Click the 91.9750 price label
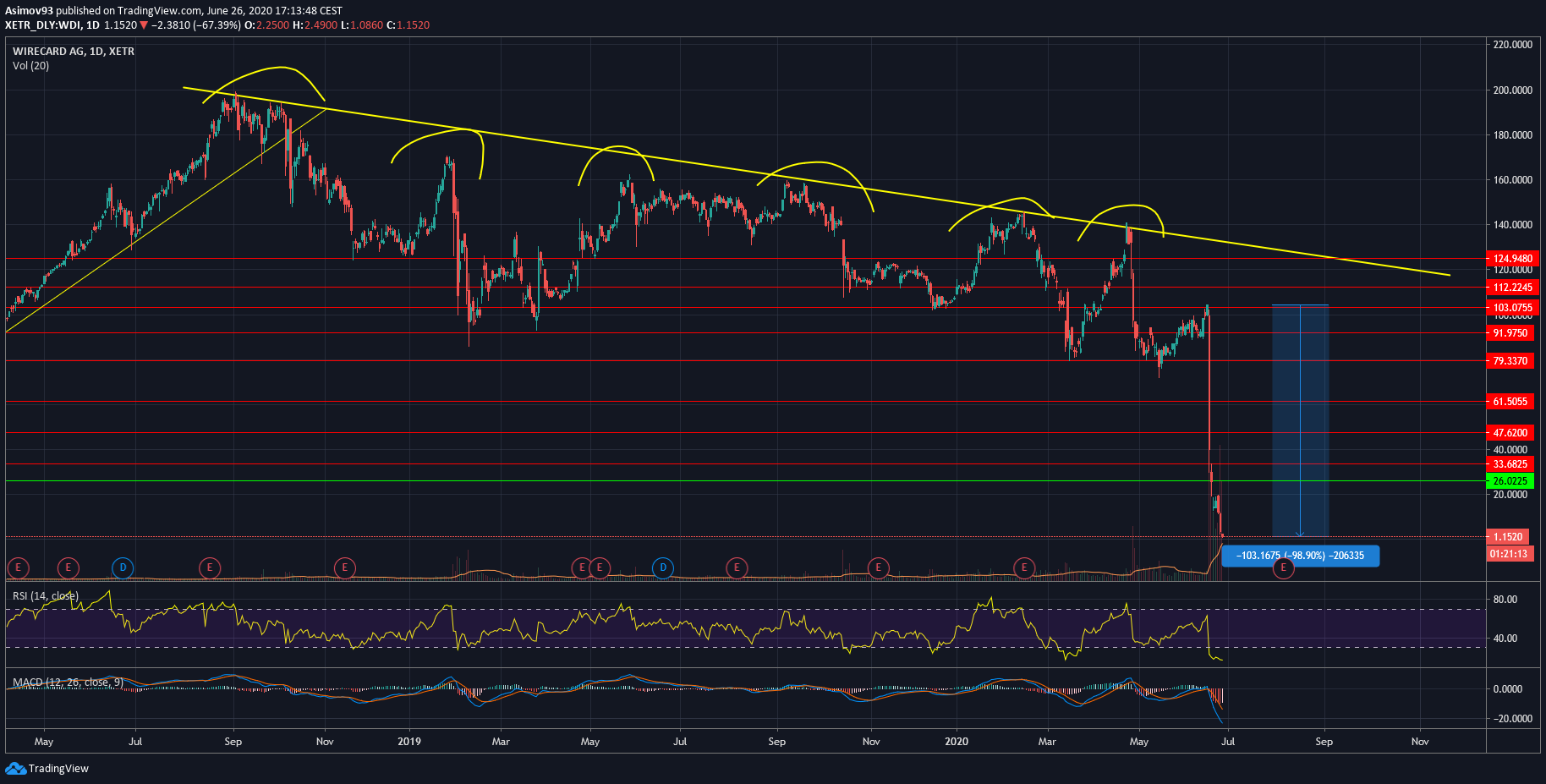This screenshot has width=1546, height=784. 1510,332
